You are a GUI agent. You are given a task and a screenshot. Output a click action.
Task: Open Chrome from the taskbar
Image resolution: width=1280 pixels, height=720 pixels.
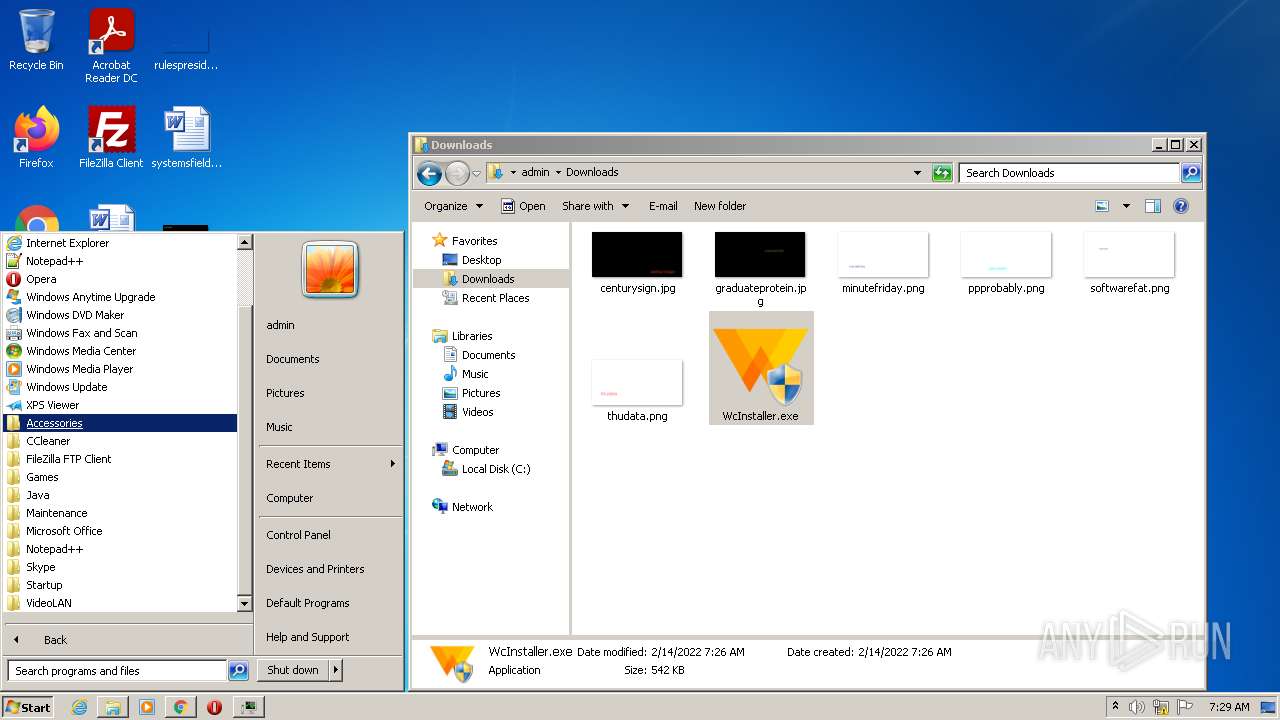tap(180, 707)
